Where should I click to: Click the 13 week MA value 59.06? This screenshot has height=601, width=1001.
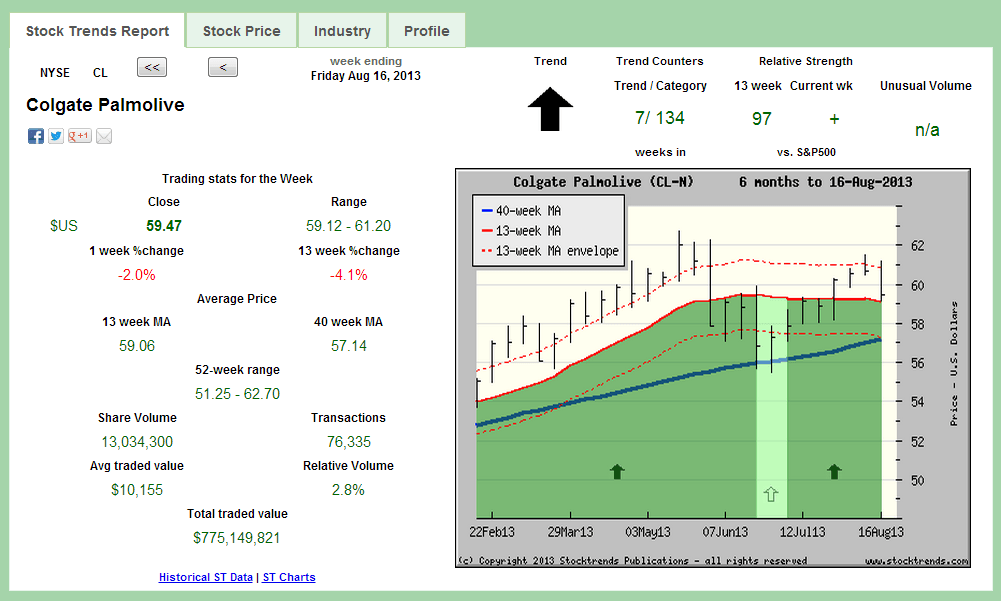pos(137,346)
